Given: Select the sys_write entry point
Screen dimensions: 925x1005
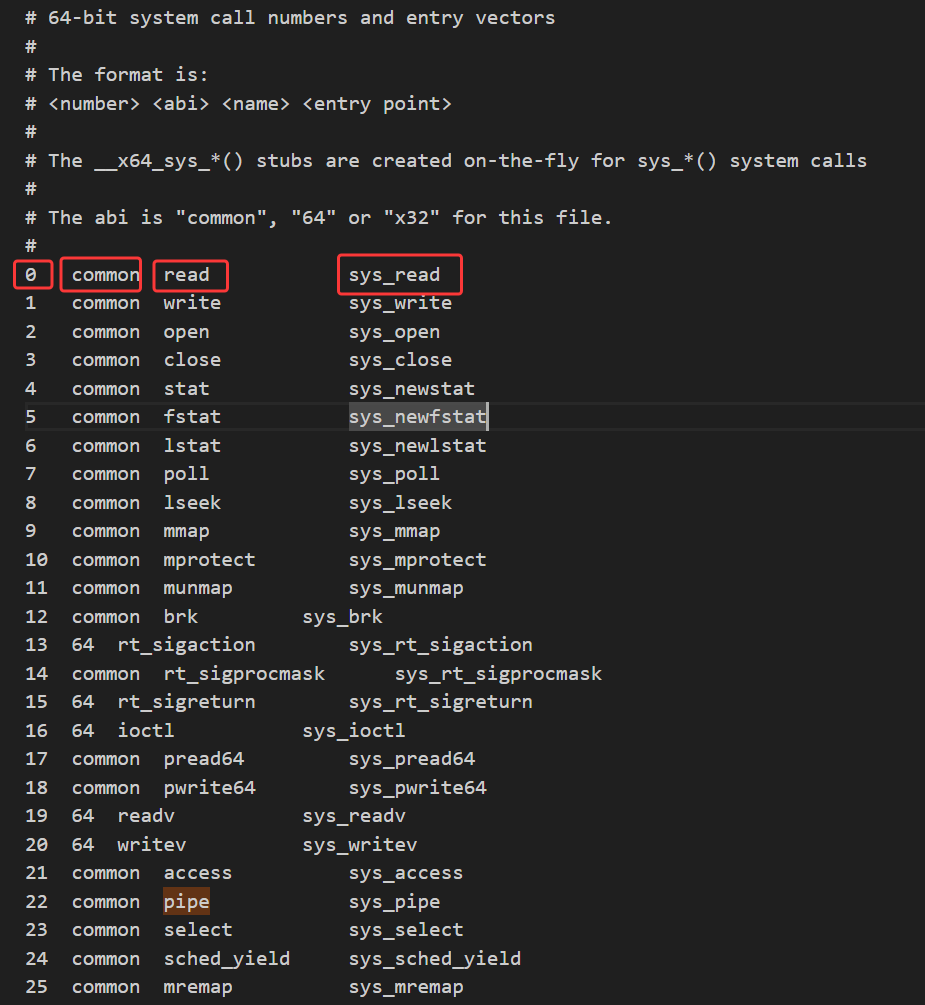Looking at the screenshot, I should 400,303.
